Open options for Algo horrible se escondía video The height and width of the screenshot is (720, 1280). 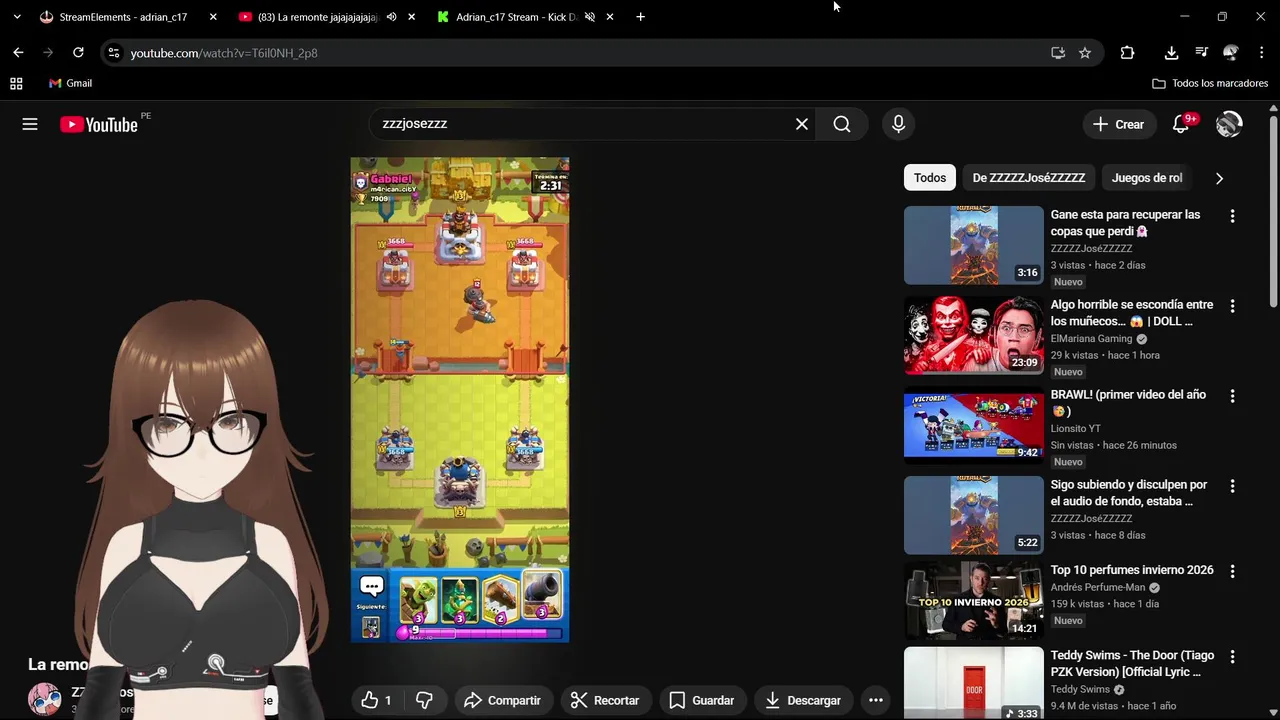click(1232, 306)
